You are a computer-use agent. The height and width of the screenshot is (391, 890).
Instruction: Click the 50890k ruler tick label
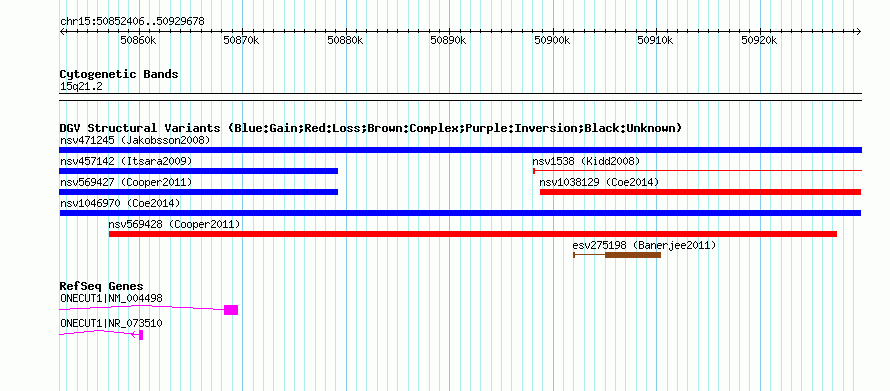coord(449,40)
